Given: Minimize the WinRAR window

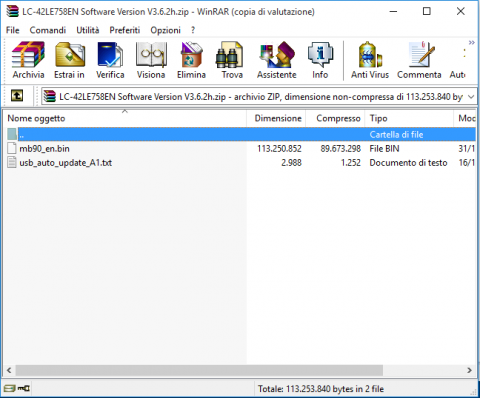Looking at the screenshot, I should tap(393, 11).
